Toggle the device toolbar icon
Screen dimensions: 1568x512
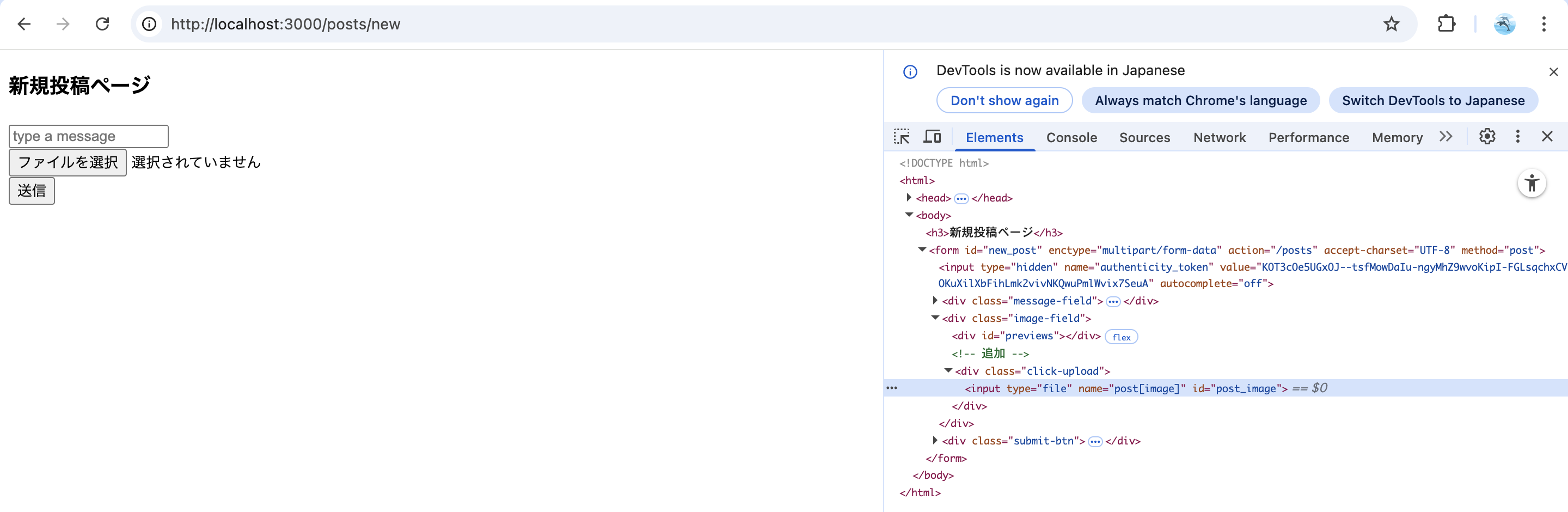(x=932, y=136)
